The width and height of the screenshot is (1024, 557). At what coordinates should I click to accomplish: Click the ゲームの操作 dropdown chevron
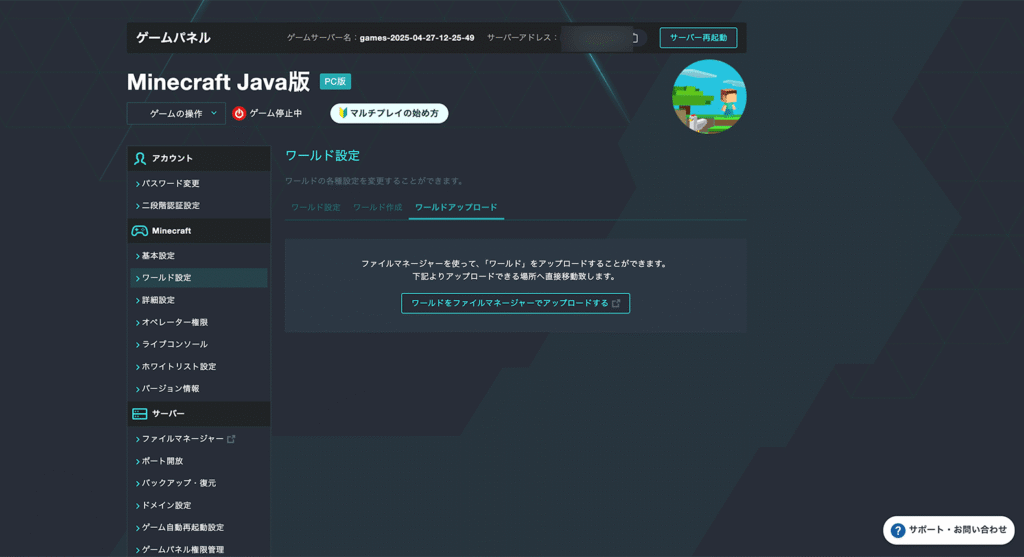click(x=214, y=113)
